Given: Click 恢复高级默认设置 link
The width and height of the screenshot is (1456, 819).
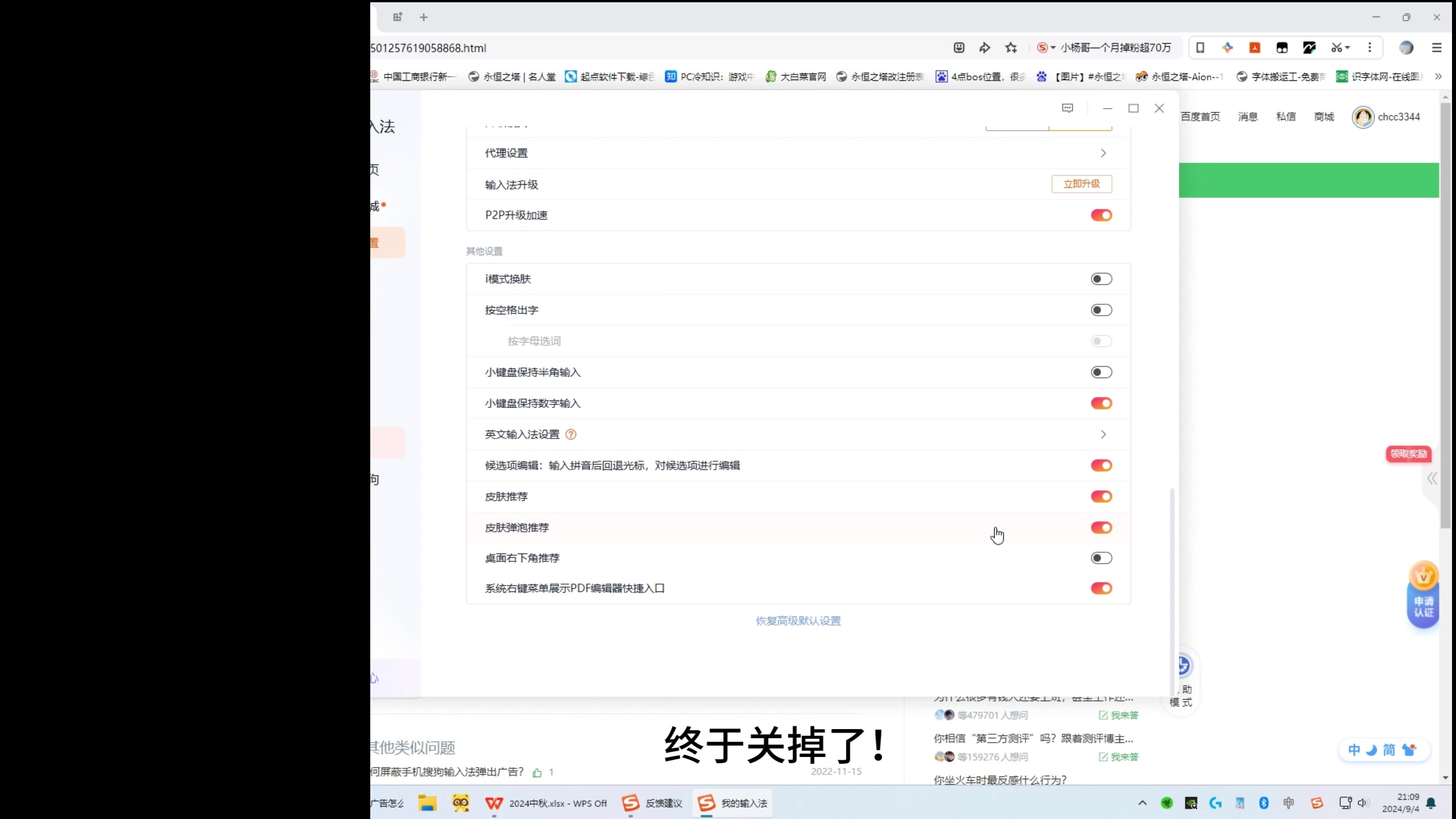Looking at the screenshot, I should pos(798,621).
